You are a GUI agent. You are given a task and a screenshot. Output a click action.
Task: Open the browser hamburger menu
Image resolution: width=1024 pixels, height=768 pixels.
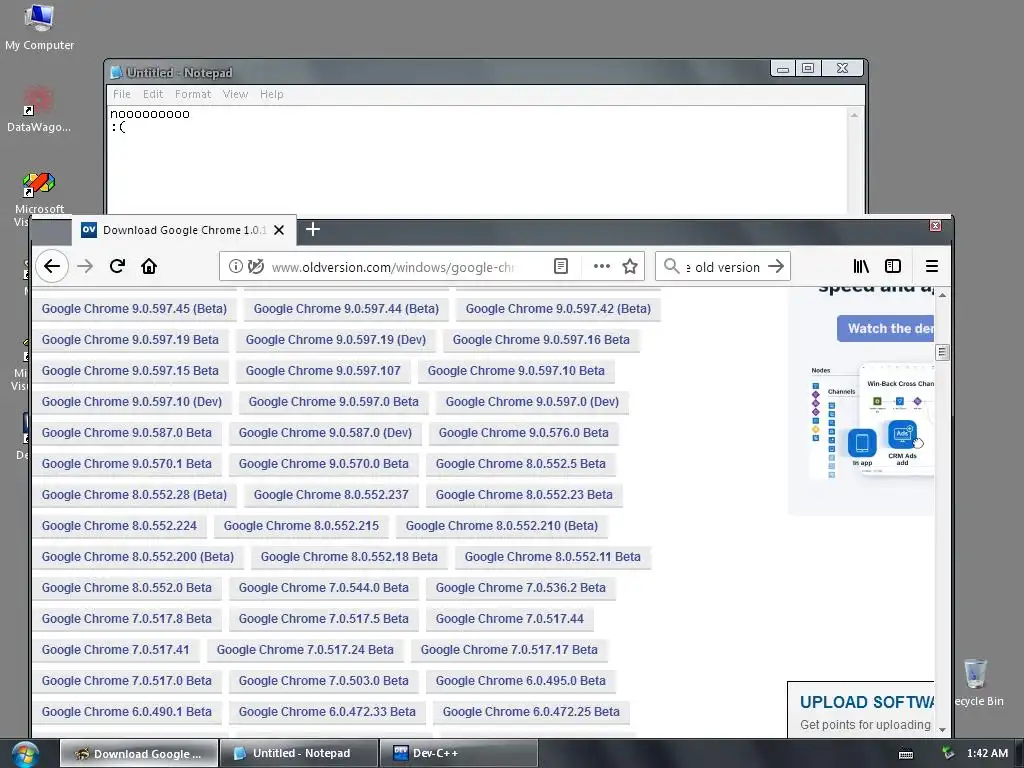[932, 266]
